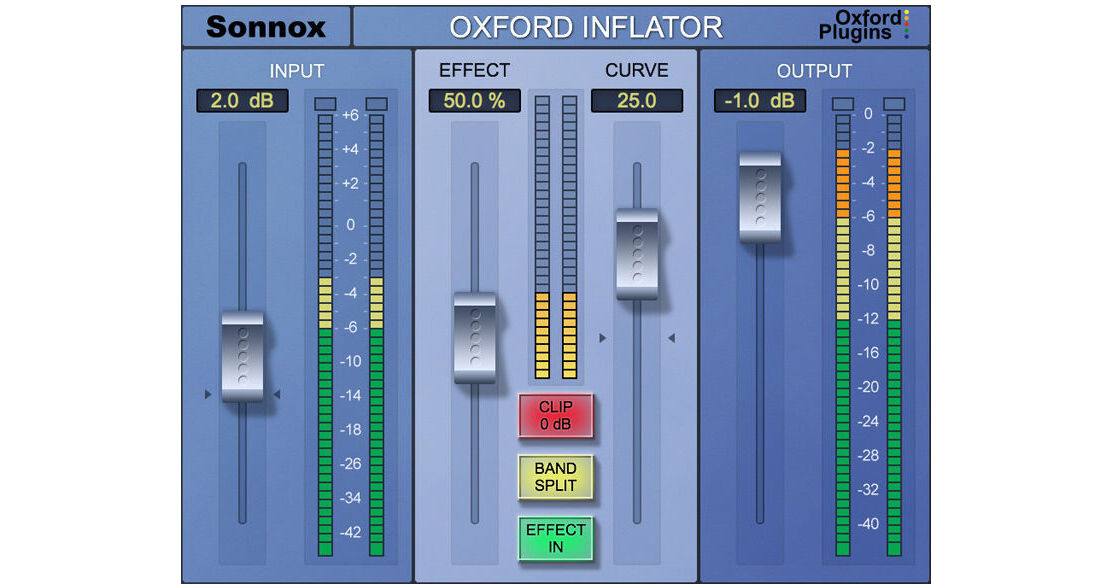This screenshot has height=584, width=1112.
Task: Toggle the EFFECT IN button
Action: coord(555,539)
